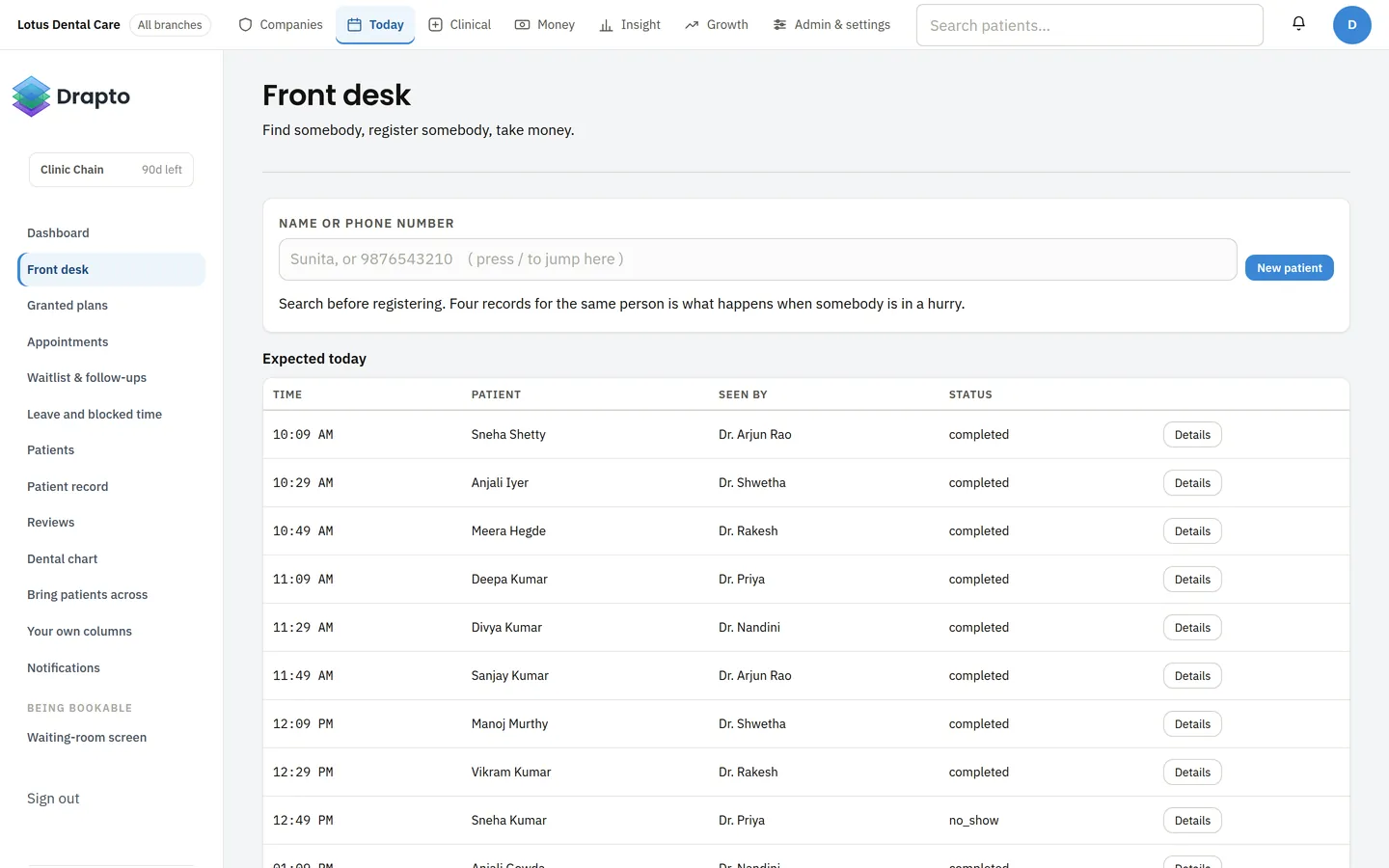View Details for Meera Hegde
This screenshot has height=868, width=1389.
pyautogui.click(x=1192, y=531)
